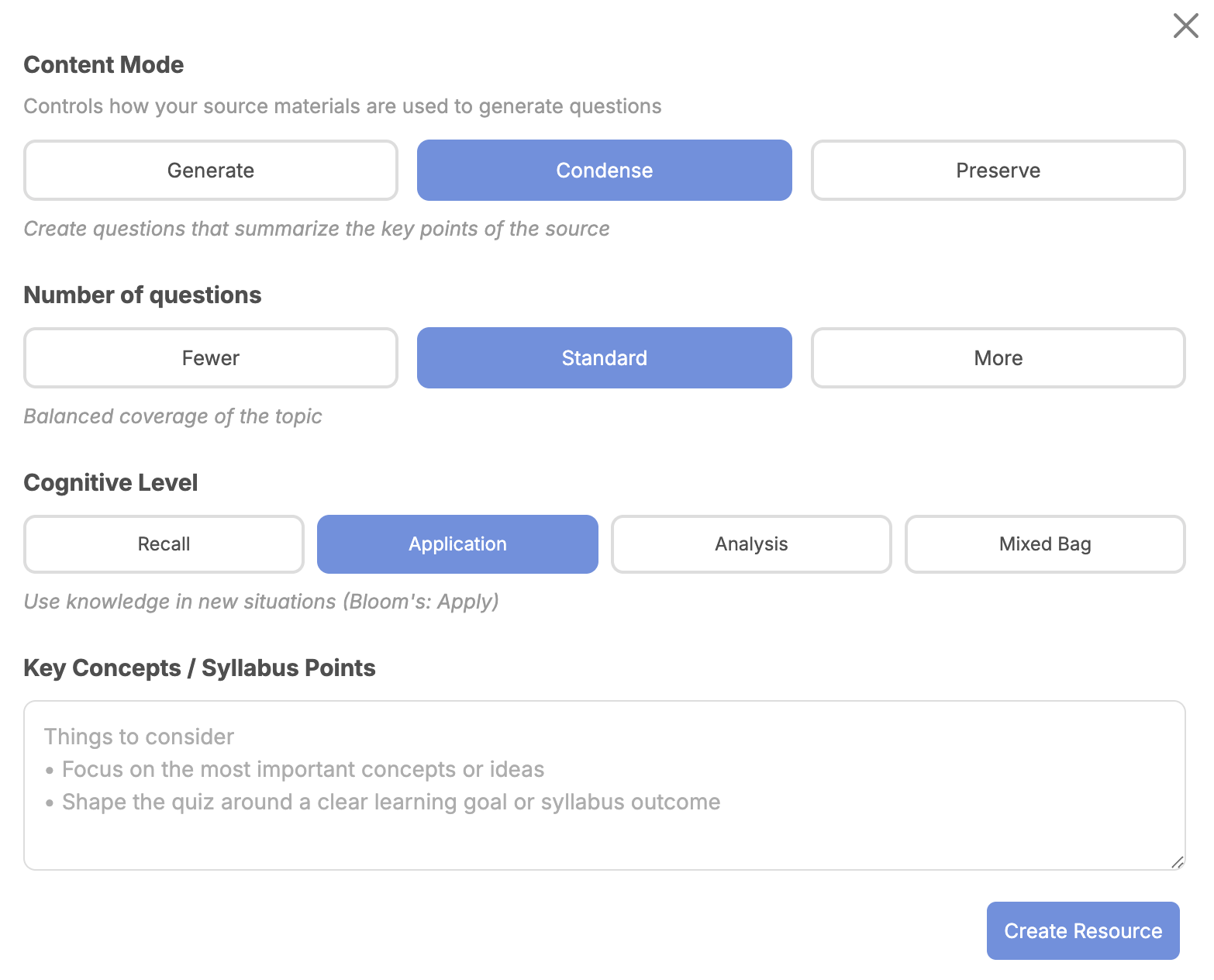The image size is (1214, 980).
Task: Choose Fewer questions
Action: 210,357
